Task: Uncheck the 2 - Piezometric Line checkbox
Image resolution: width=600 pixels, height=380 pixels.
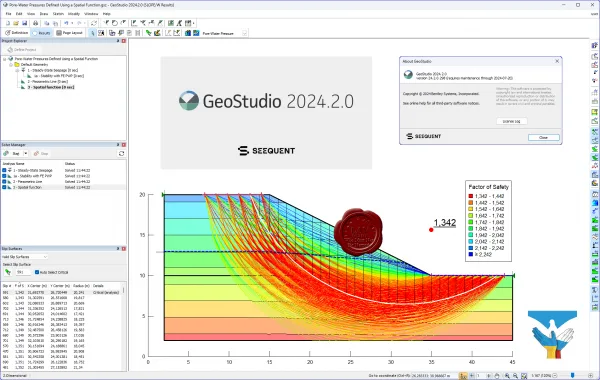Action: [4, 182]
